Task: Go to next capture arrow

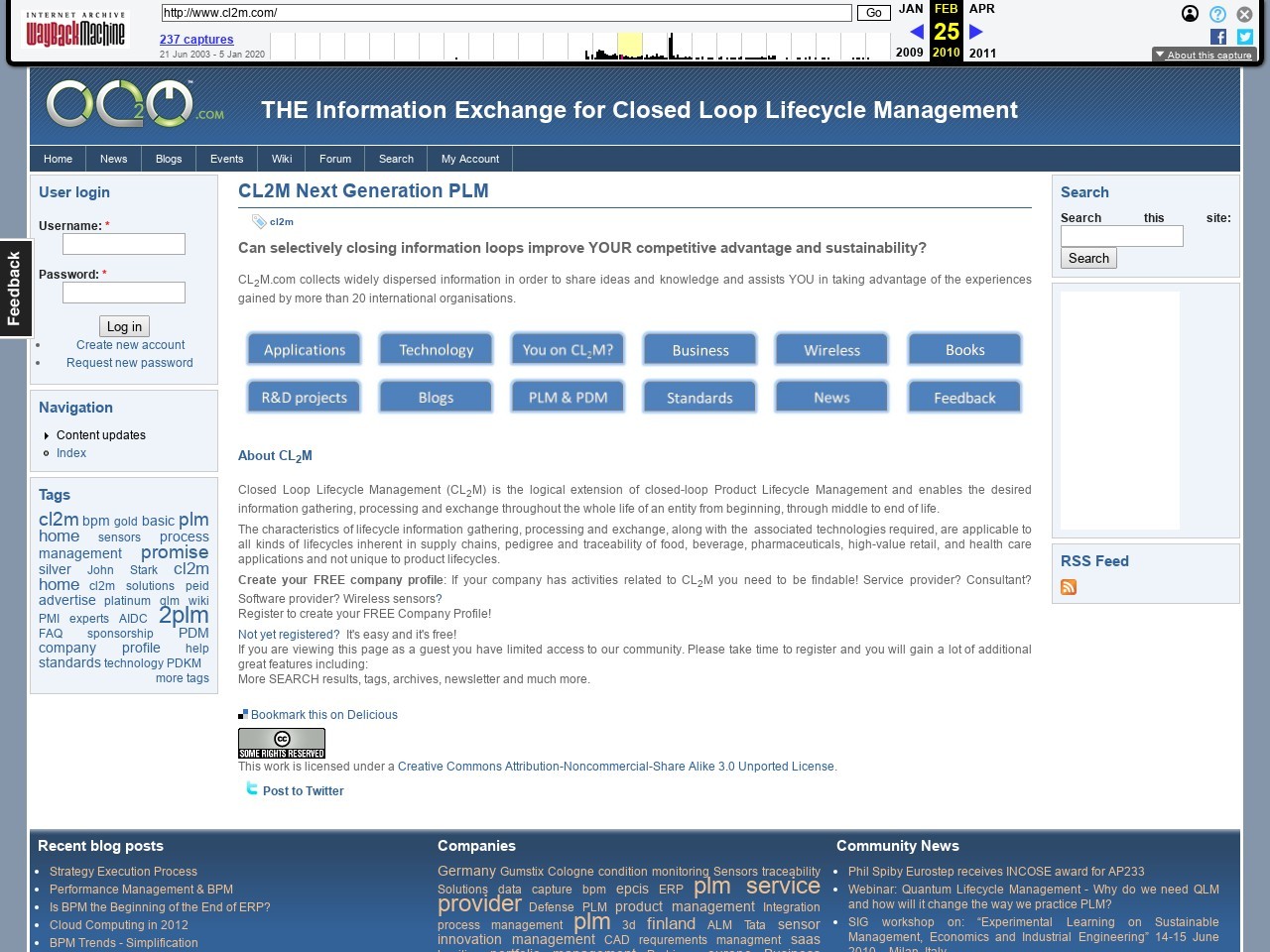Action: pos(975,32)
